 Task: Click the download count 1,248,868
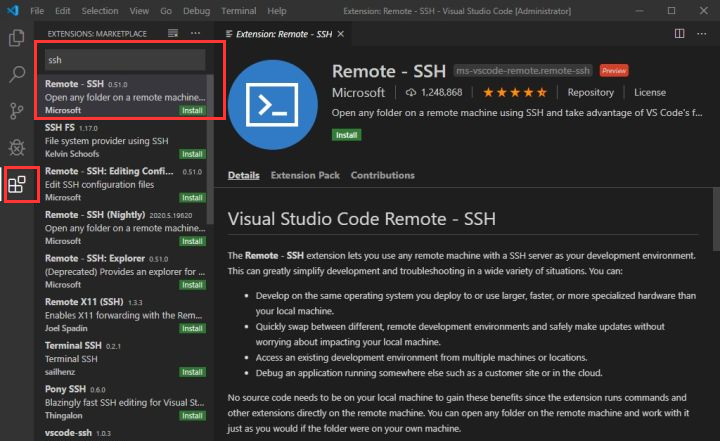click(x=434, y=92)
